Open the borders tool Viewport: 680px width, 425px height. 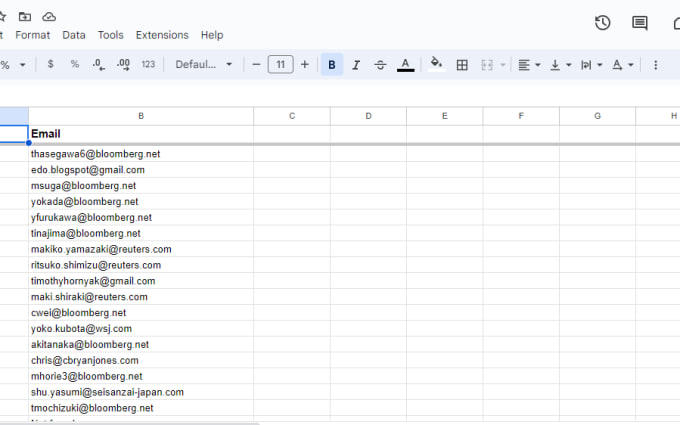pyautogui.click(x=462, y=65)
